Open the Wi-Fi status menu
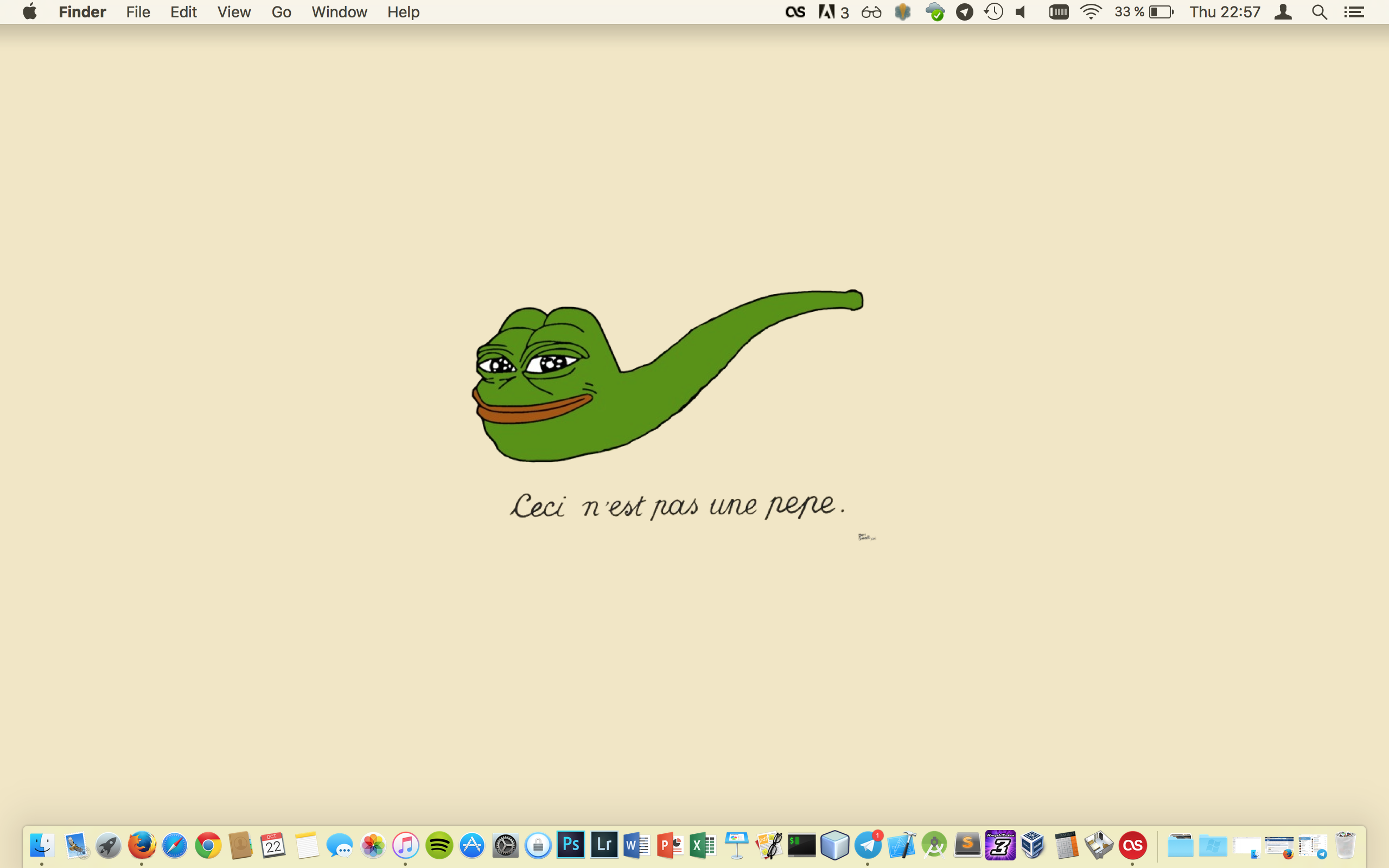The height and width of the screenshot is (868, 1389). tap(1091, 11)
